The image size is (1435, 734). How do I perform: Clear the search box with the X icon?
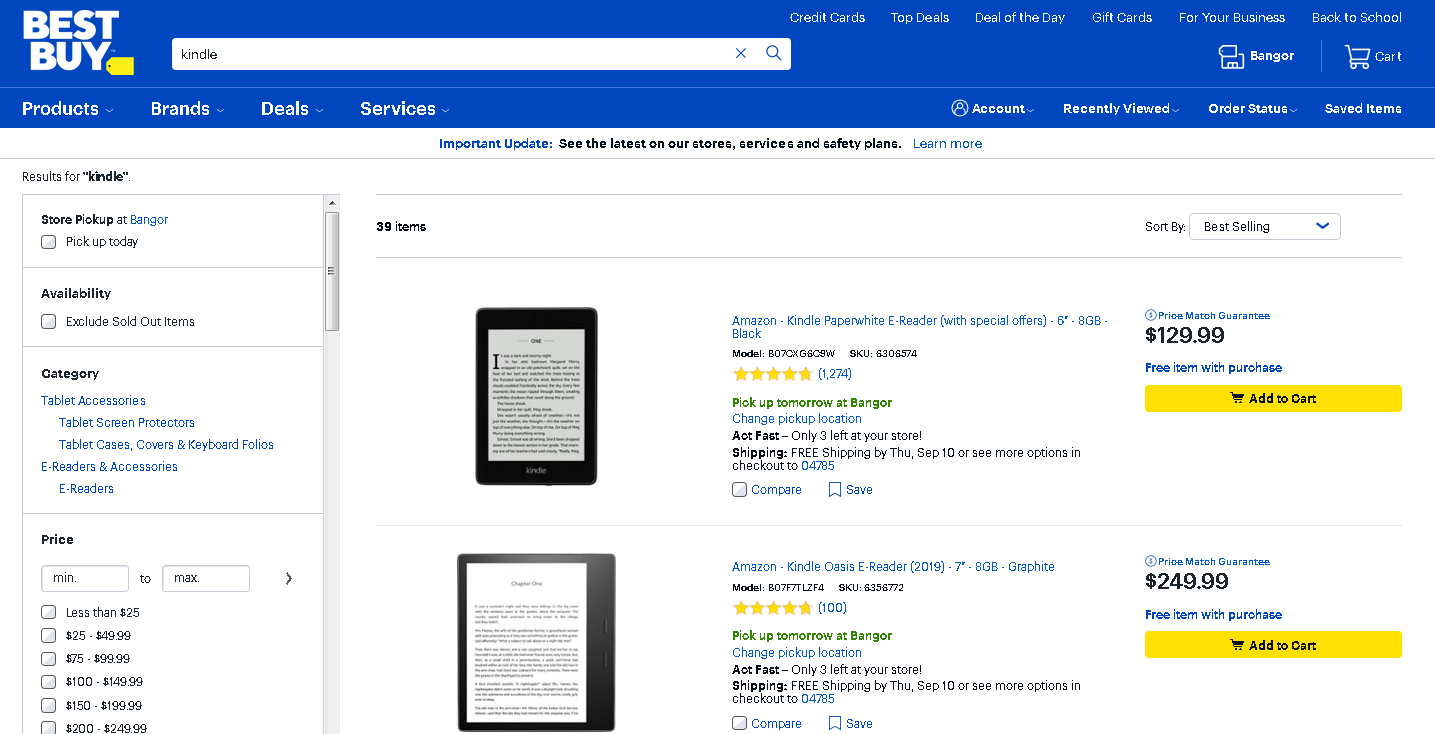(741, 54)
